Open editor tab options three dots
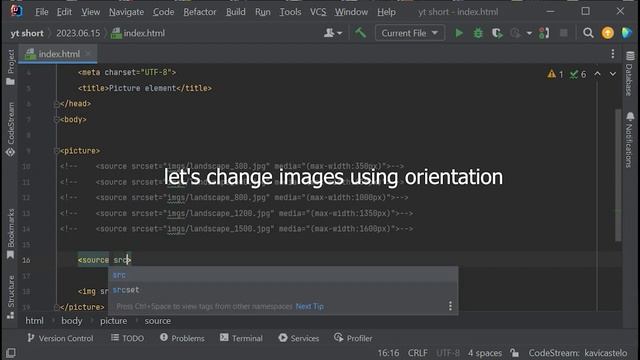The height and width of the screenshot is (360, 640). point(613,54)
